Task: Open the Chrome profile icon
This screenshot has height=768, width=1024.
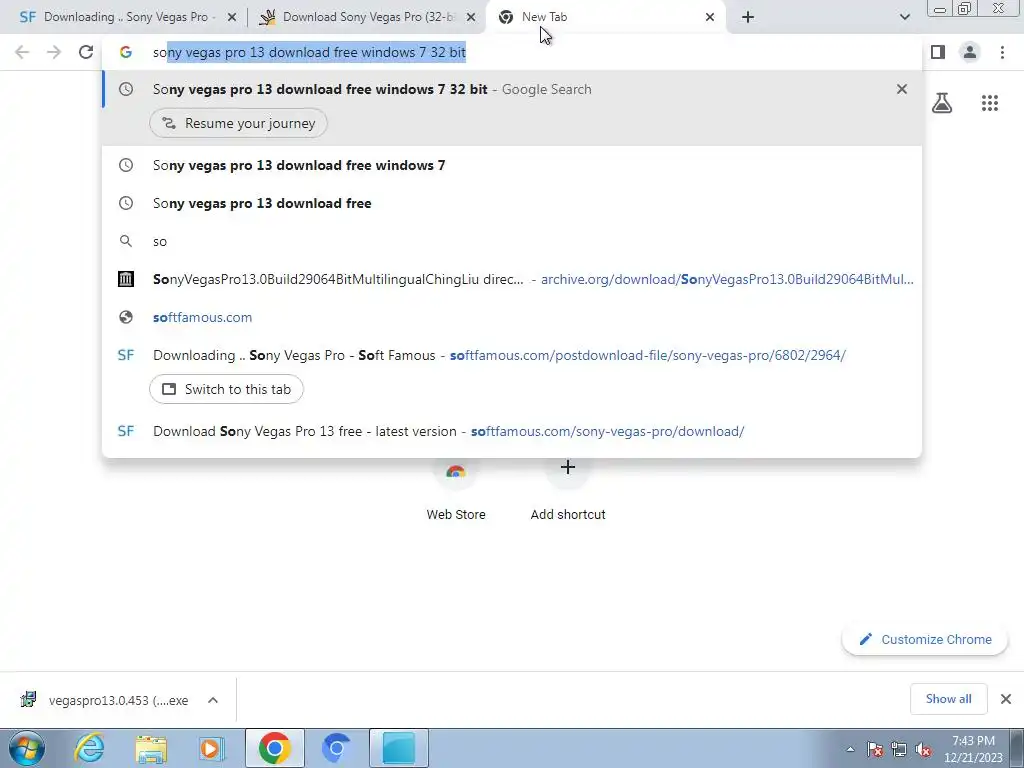Action: [970, 52]
